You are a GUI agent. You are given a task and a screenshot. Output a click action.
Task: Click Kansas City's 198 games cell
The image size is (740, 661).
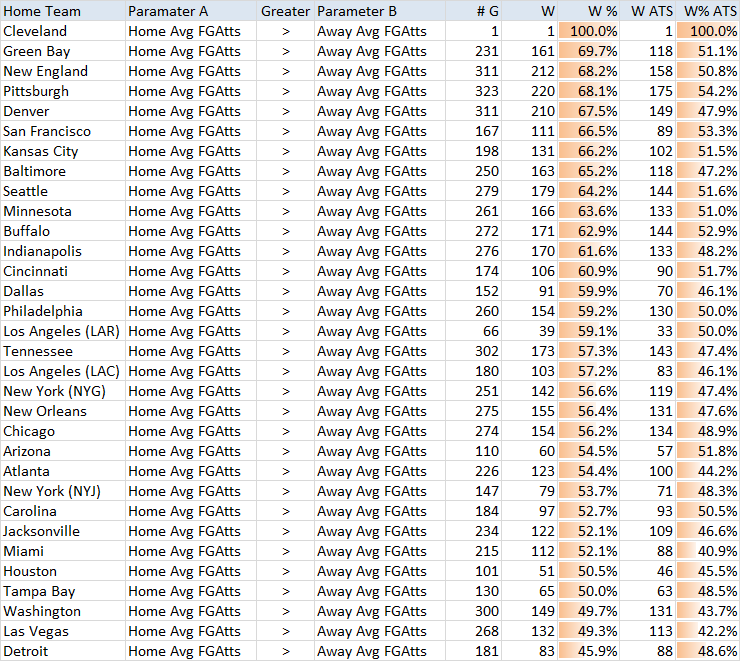(x=473, y=151)
